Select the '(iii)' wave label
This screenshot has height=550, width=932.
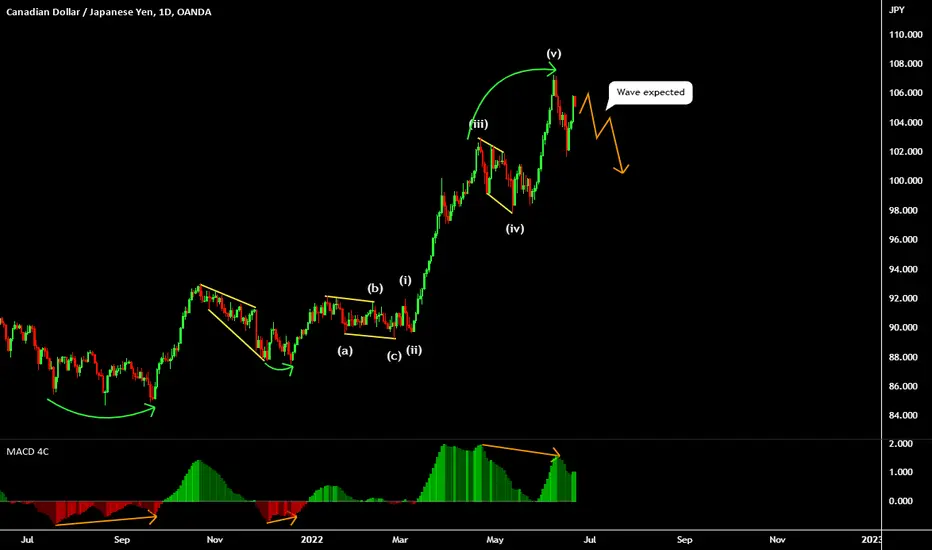click(x=478, y=124)
